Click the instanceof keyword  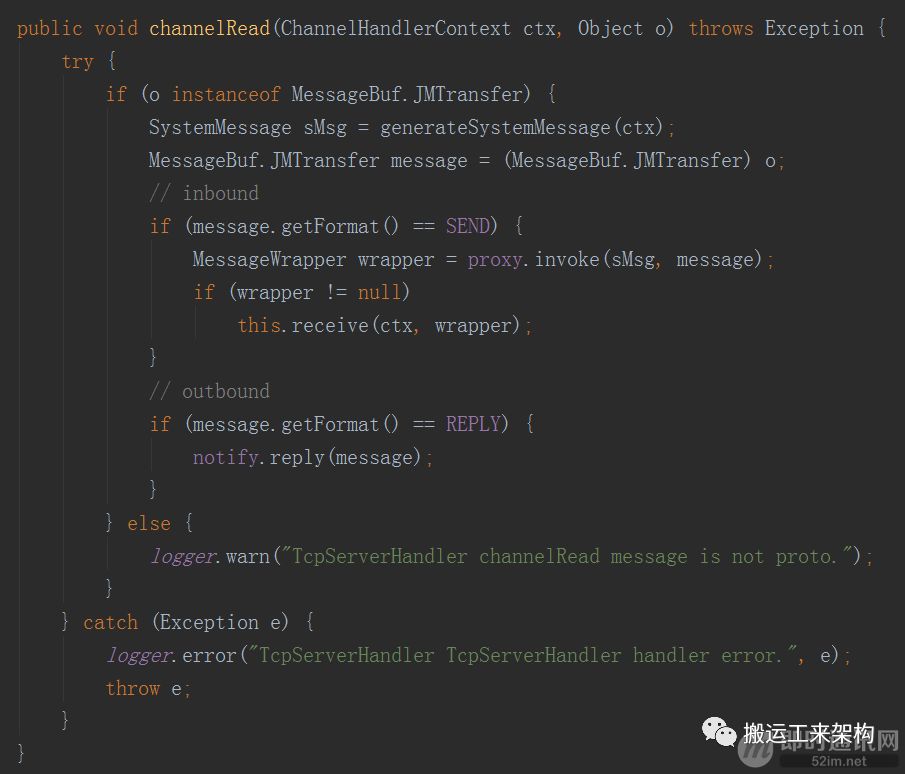pos(226,94)
